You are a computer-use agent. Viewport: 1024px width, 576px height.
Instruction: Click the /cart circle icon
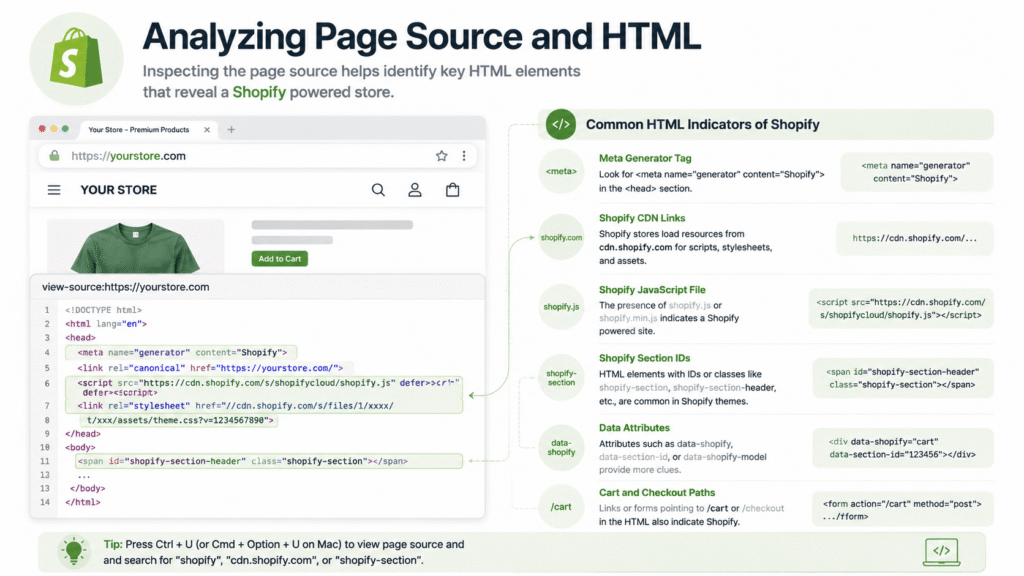tap(561, 507)
